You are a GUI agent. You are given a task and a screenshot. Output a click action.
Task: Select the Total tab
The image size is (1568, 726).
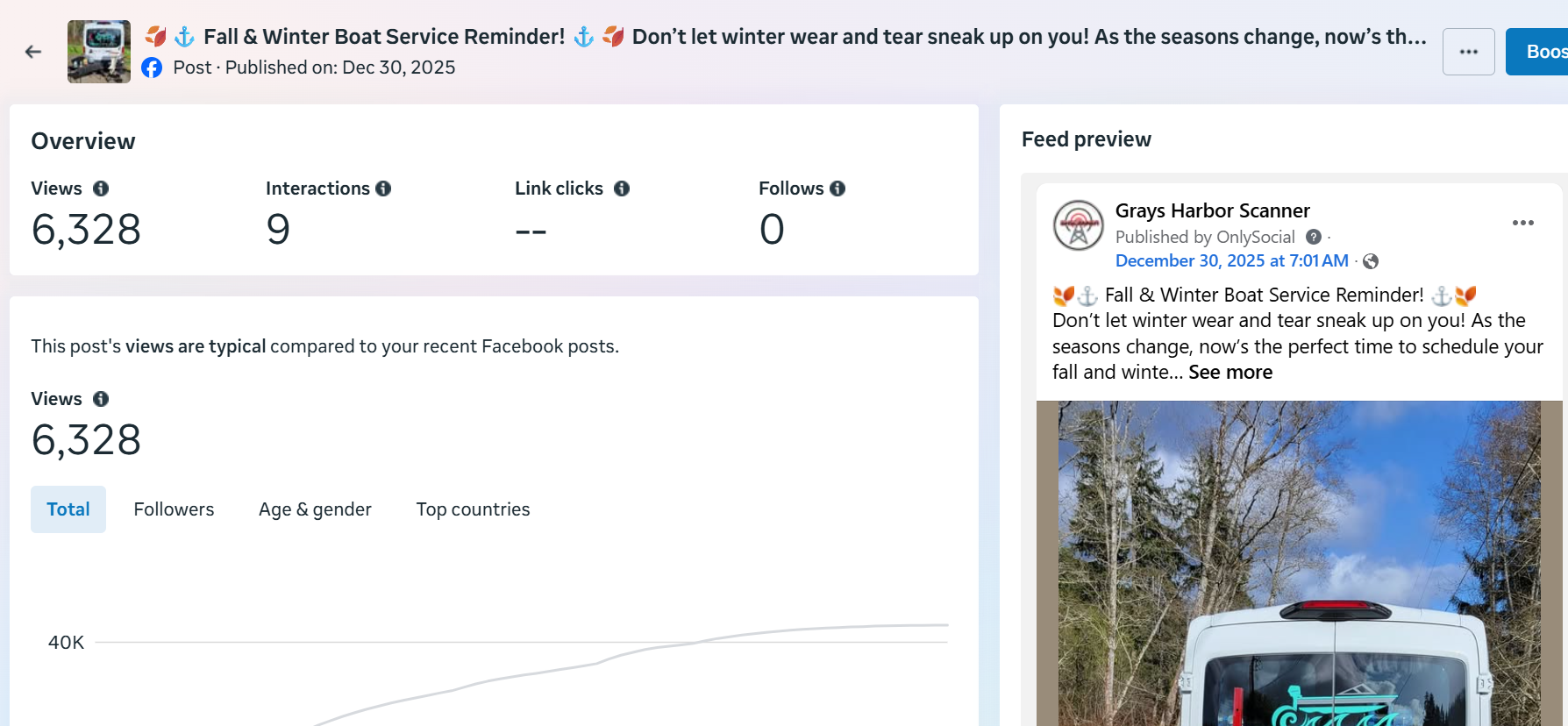click(68, 509)
